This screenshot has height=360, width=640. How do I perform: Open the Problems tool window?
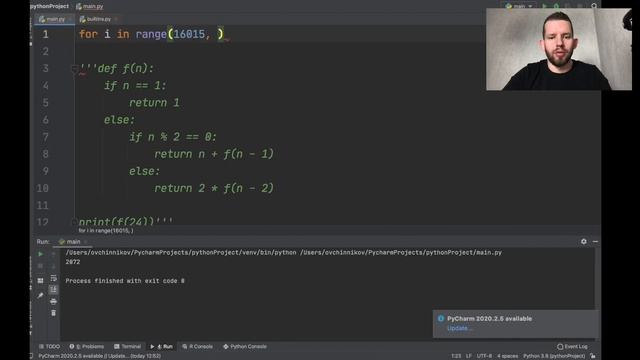coord(87,347)
